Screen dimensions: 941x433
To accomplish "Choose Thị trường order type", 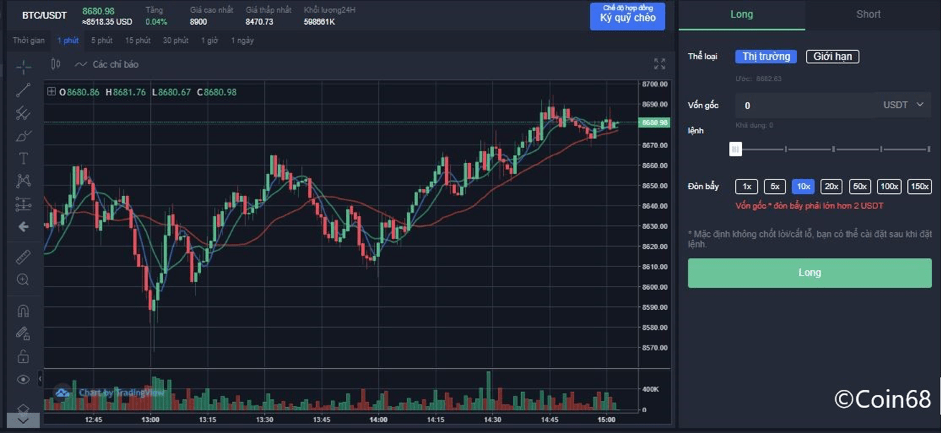I will [x=766, y=56].
